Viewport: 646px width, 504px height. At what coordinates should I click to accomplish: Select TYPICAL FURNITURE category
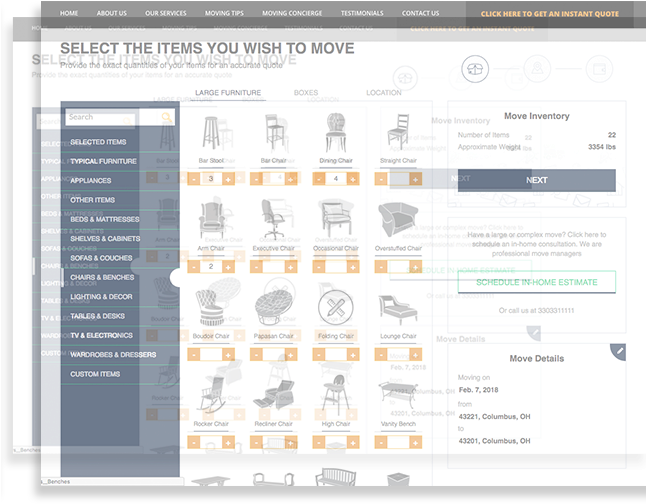click(x=103, y=161)
